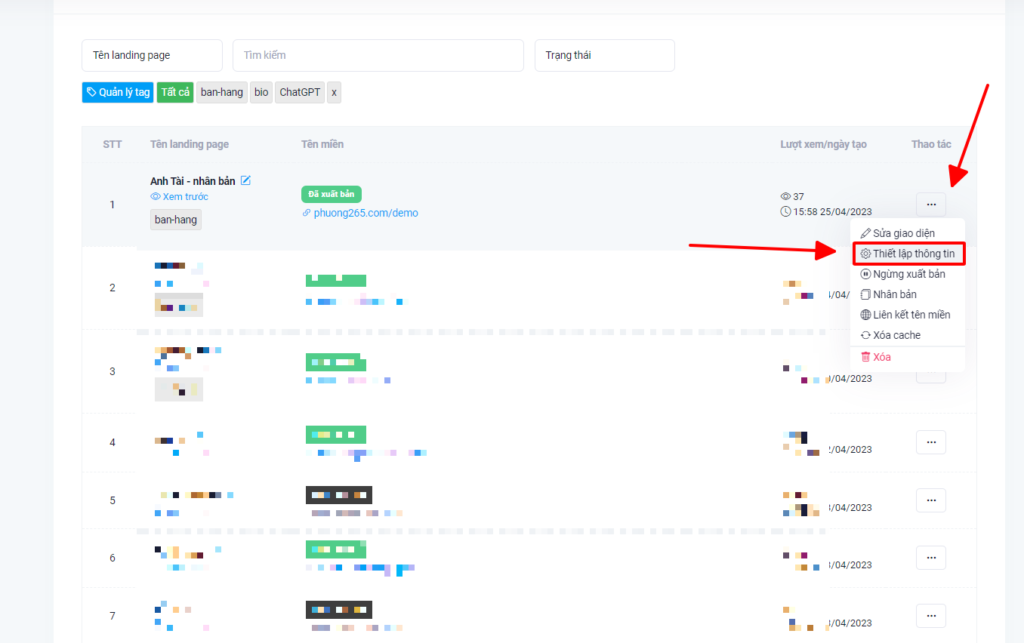Viewport: 1024px width, 643px height.
Task: Open the three-dots action menu in row 5
Action: tap(930, 500)
